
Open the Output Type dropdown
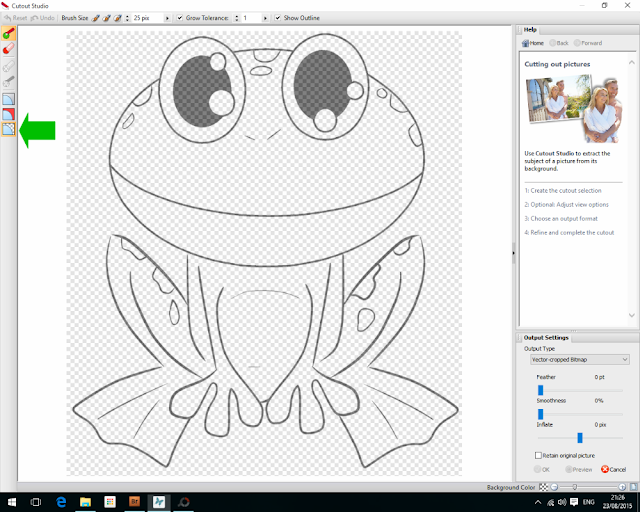[x=580, y=360]
